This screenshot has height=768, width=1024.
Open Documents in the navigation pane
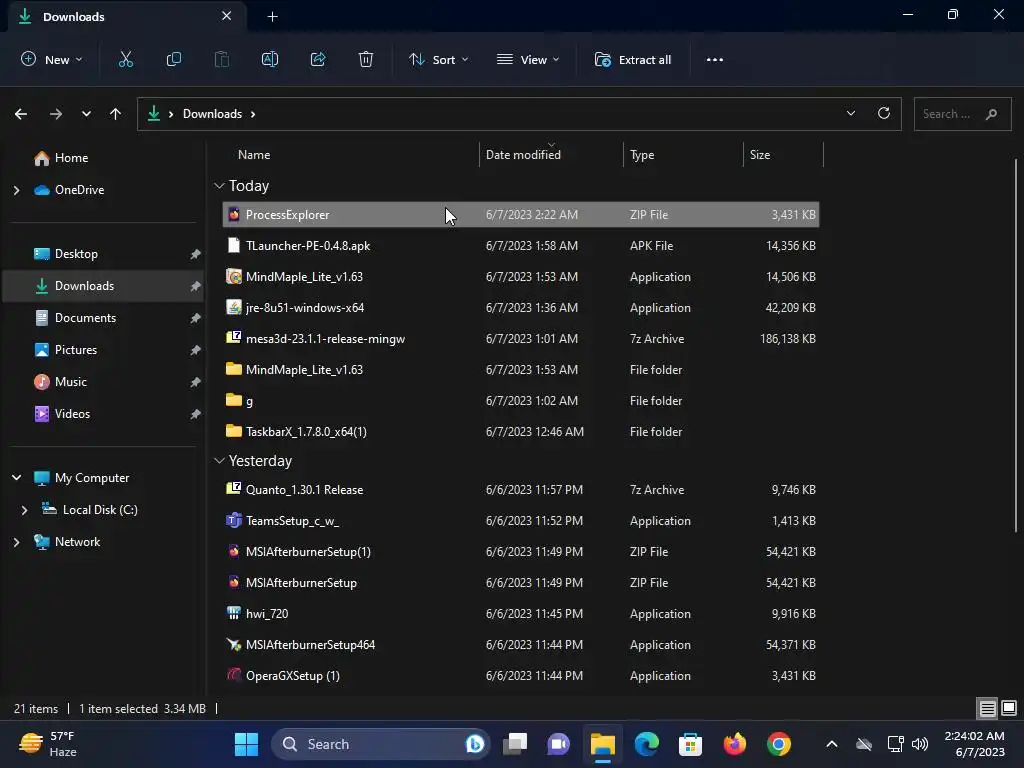coord(85,318)
